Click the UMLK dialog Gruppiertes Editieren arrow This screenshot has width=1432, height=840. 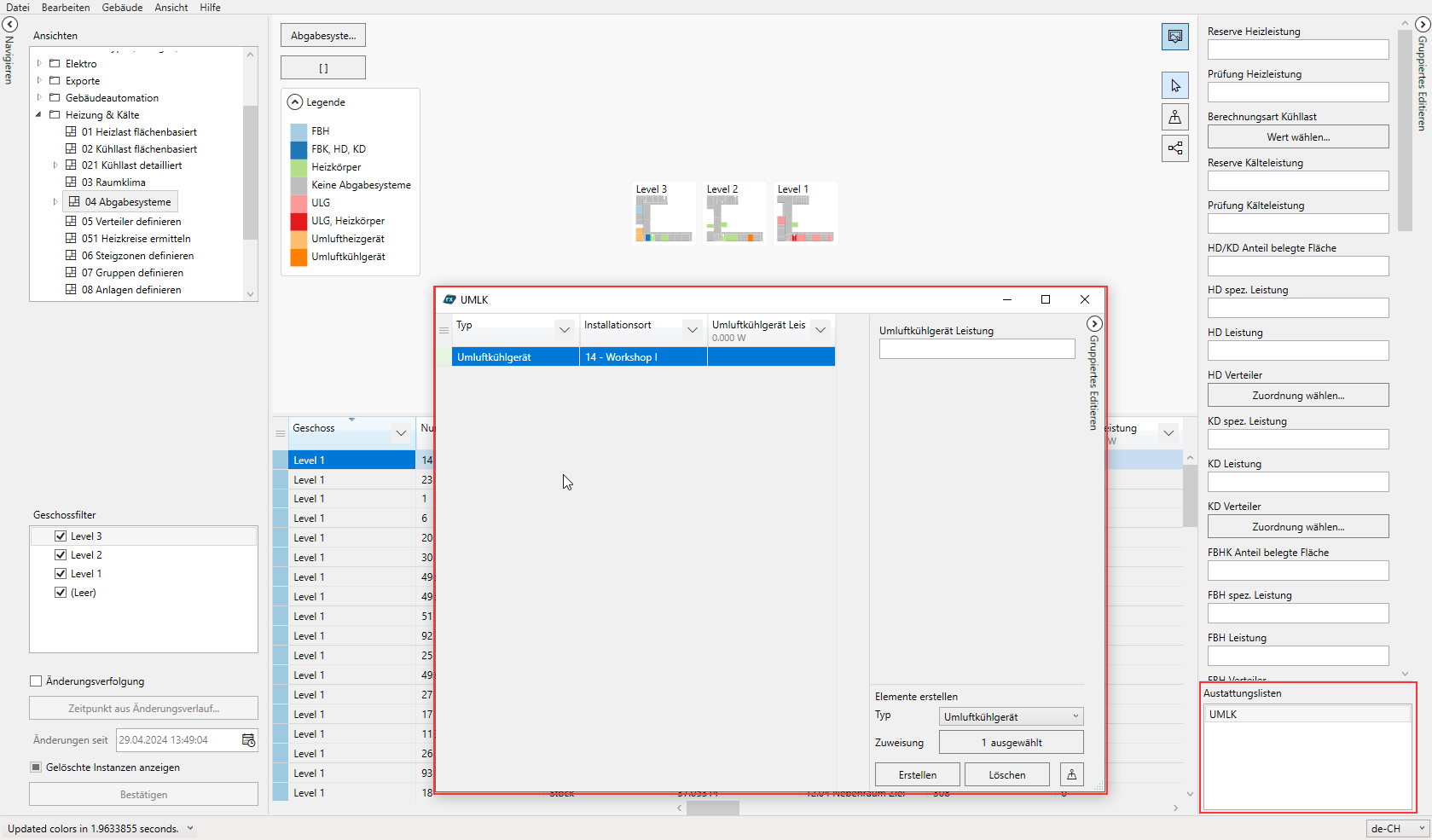pyautogui.click(x=1094, y=324)
